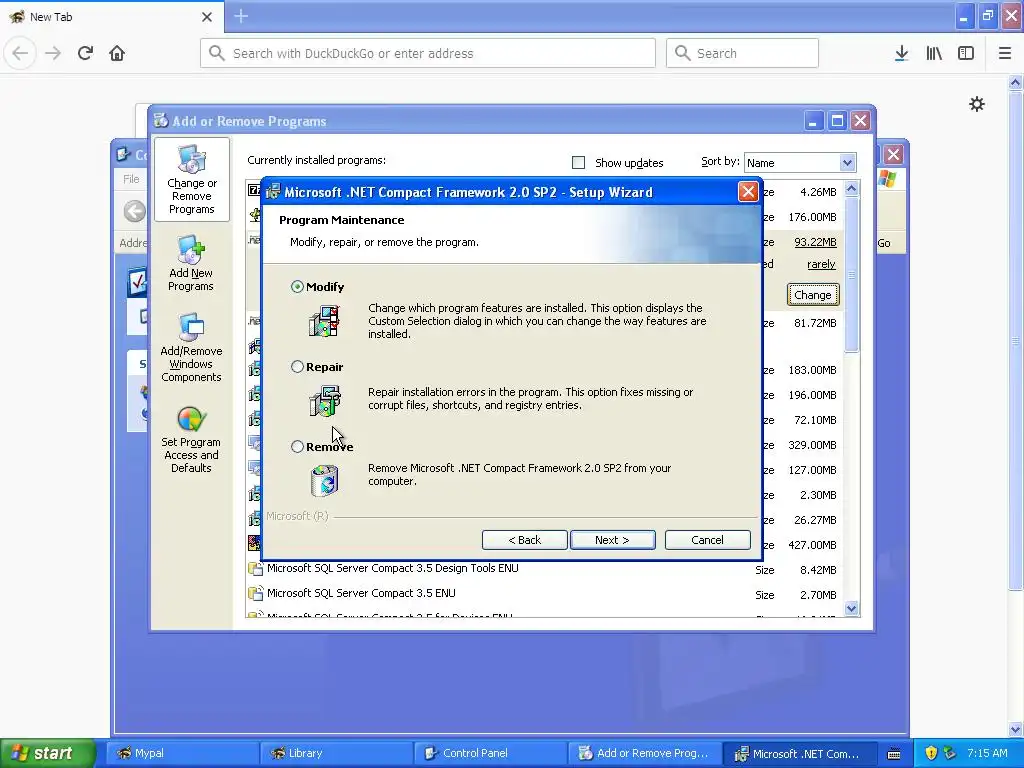Toggle the browser sidebar
Screen dimensions: 1024x768
coord(966,53)
